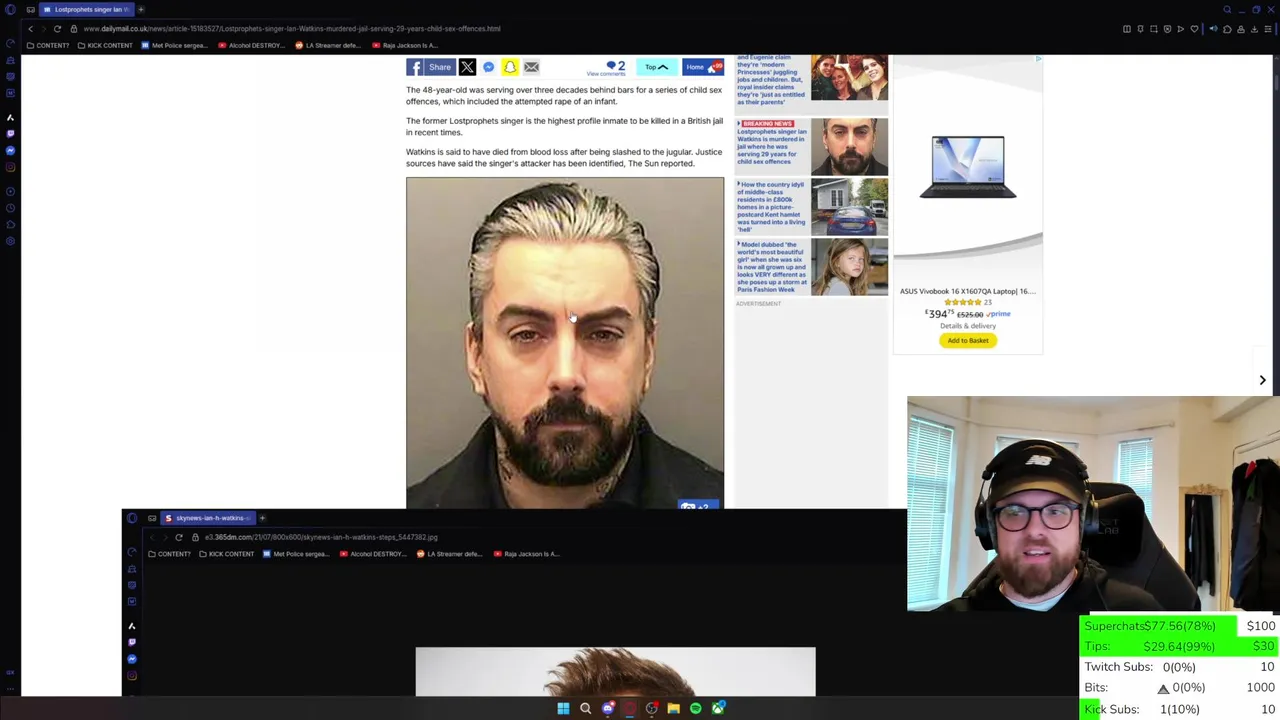Screen dimensions: 1280x720
Task: Click the Daily Mail address bar URL
Action: coord(292,29)
